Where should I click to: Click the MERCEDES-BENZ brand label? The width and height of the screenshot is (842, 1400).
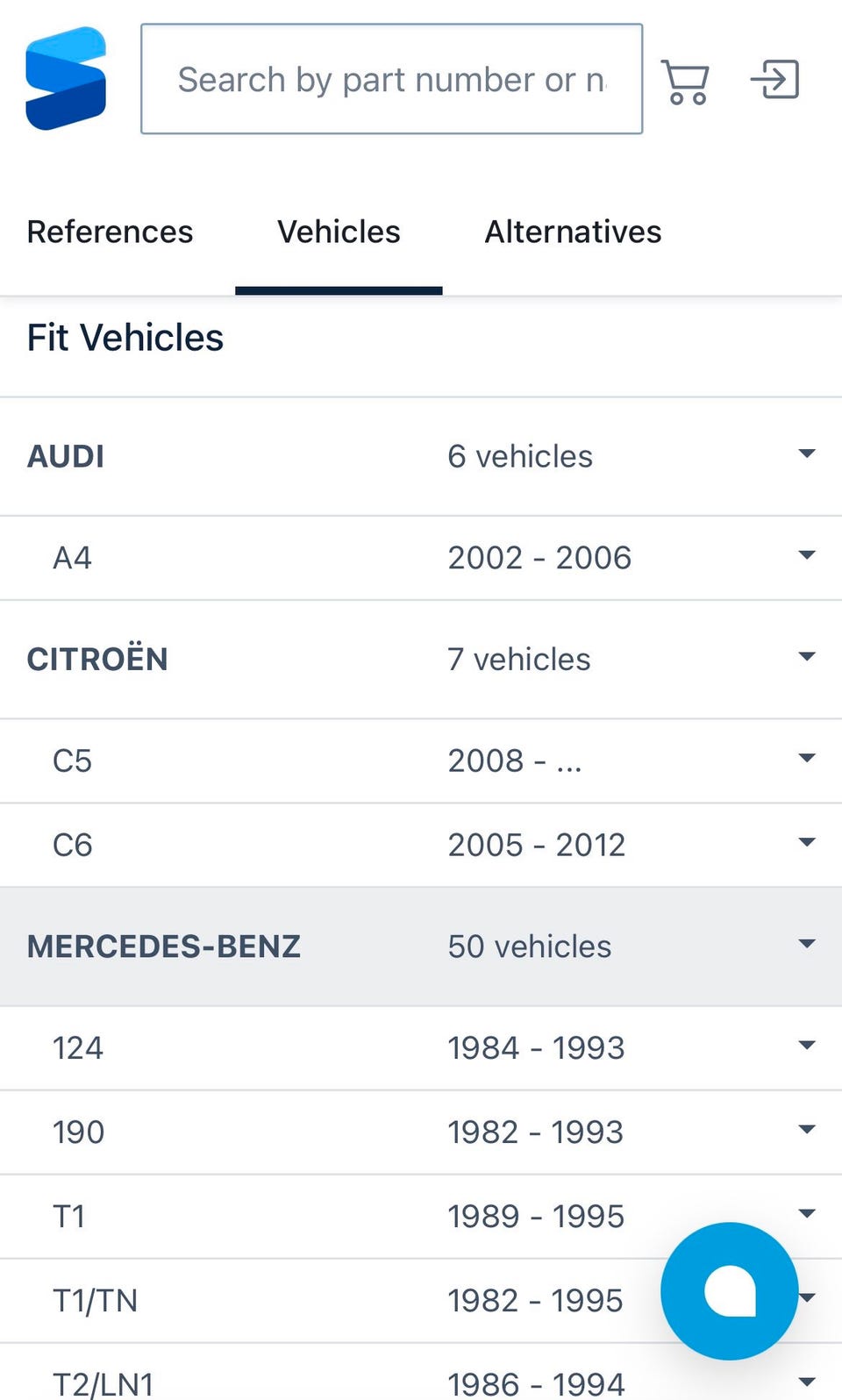pyautogui.click(x=164, y=946)
